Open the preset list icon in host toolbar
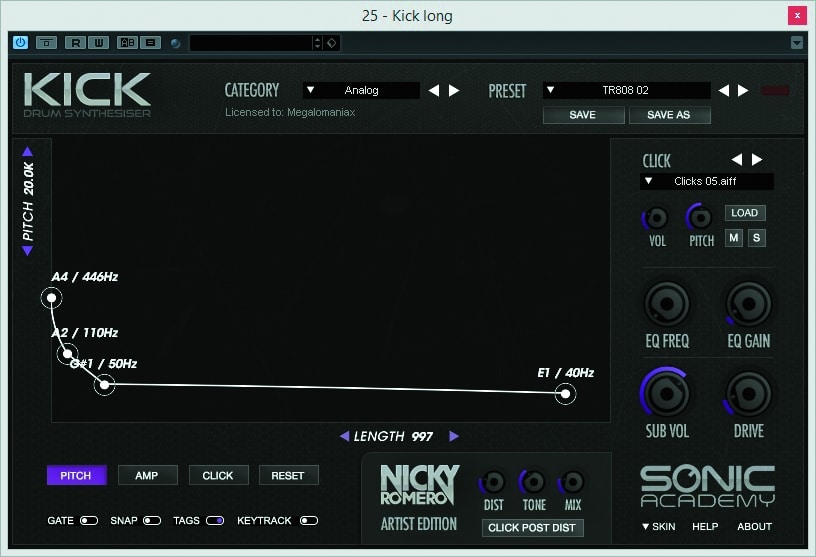Viewport: 816px width, 557px height. click(x=150, y=43)
